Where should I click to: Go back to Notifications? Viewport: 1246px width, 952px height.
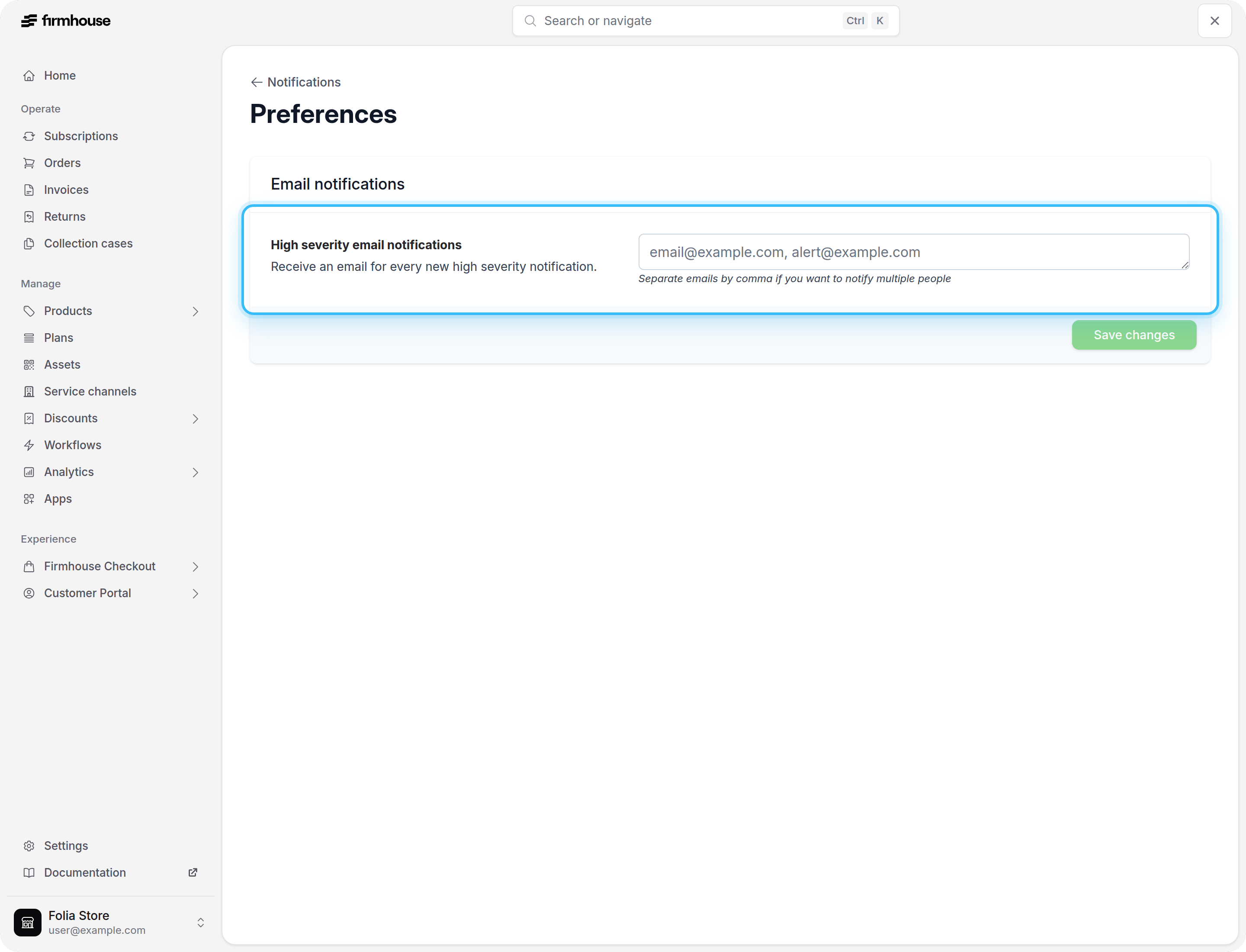[295, 82]
